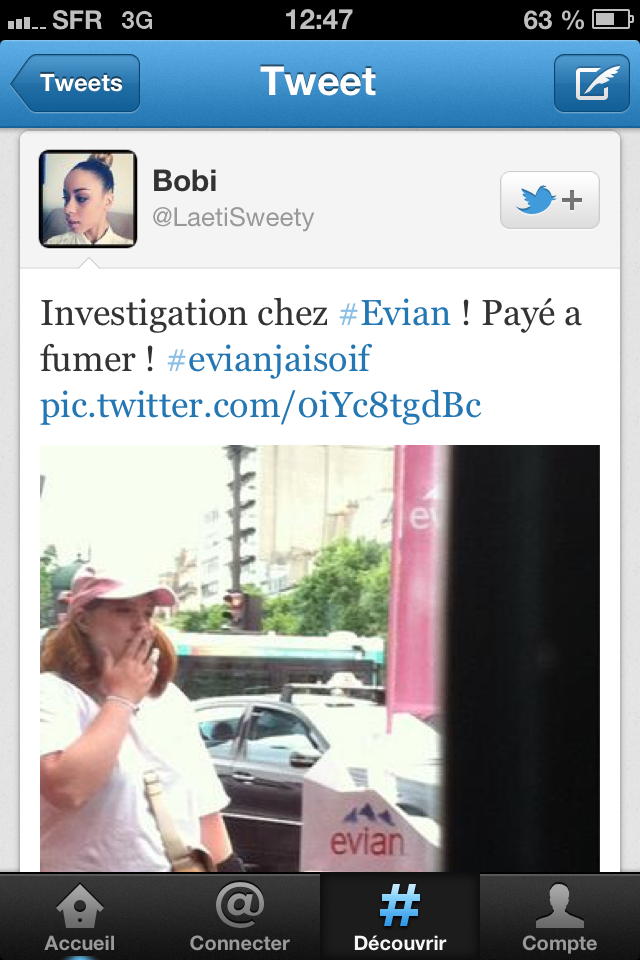Tap the signal strength bars icon
The image size is (640, 960).
point(26,23)
